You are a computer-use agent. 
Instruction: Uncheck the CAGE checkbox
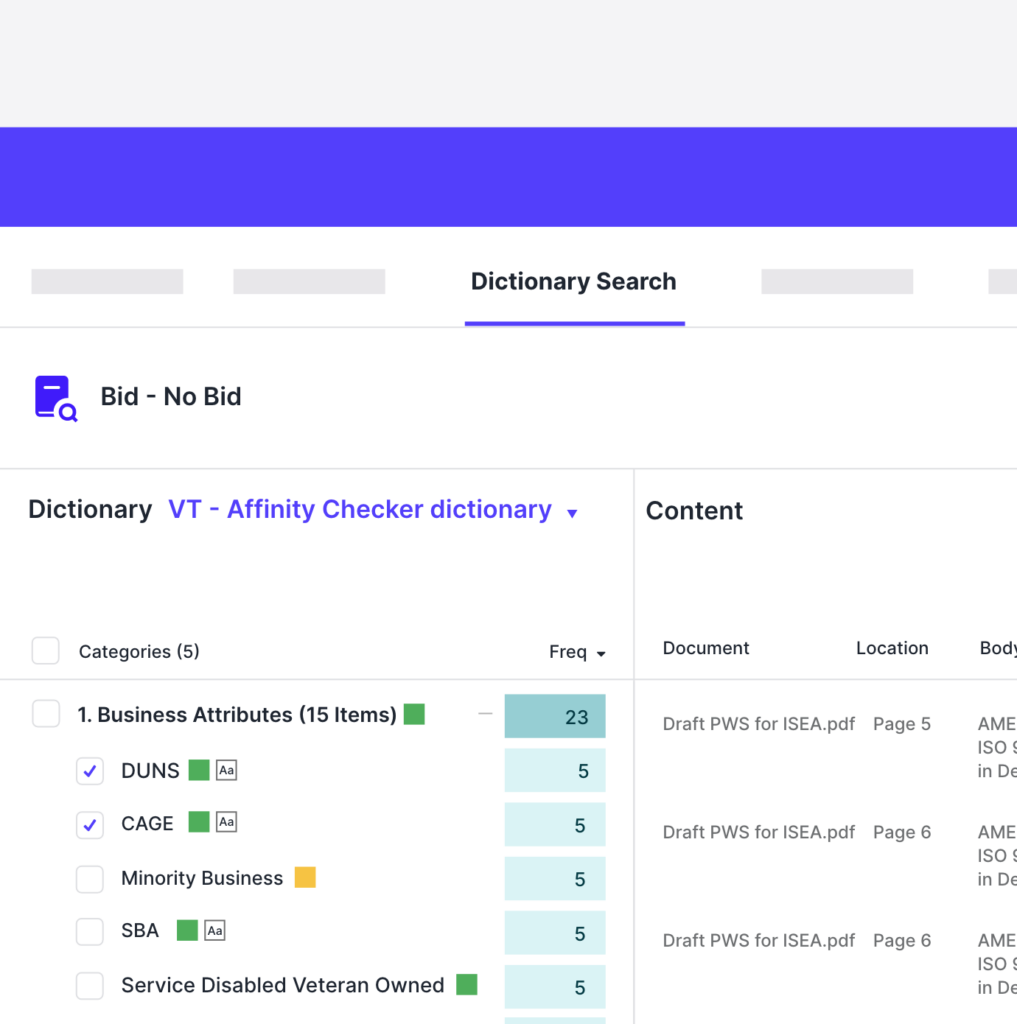[x=90, y=825]
